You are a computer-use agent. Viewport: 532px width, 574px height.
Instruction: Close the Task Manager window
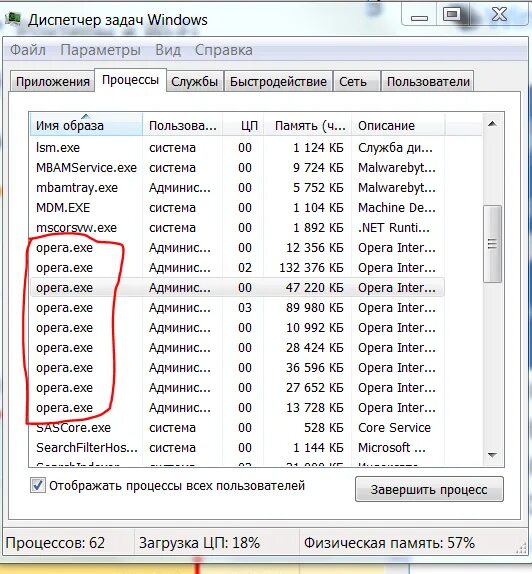tap(499, 15)
